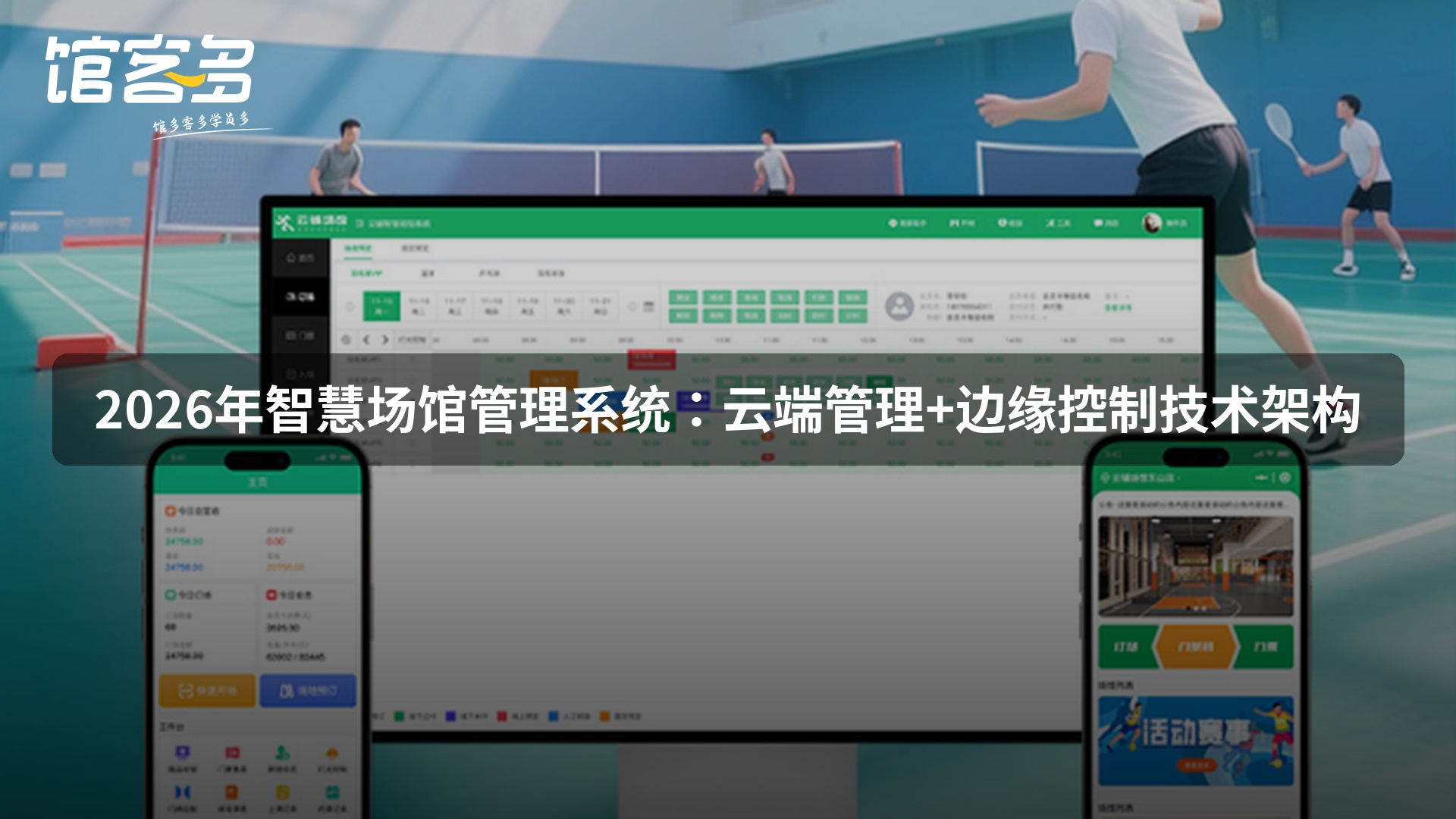Image resolution: width=1456 pixels, height=819 pixels.
Task: Click the user avatar in desktop header
Action: 1152,223
